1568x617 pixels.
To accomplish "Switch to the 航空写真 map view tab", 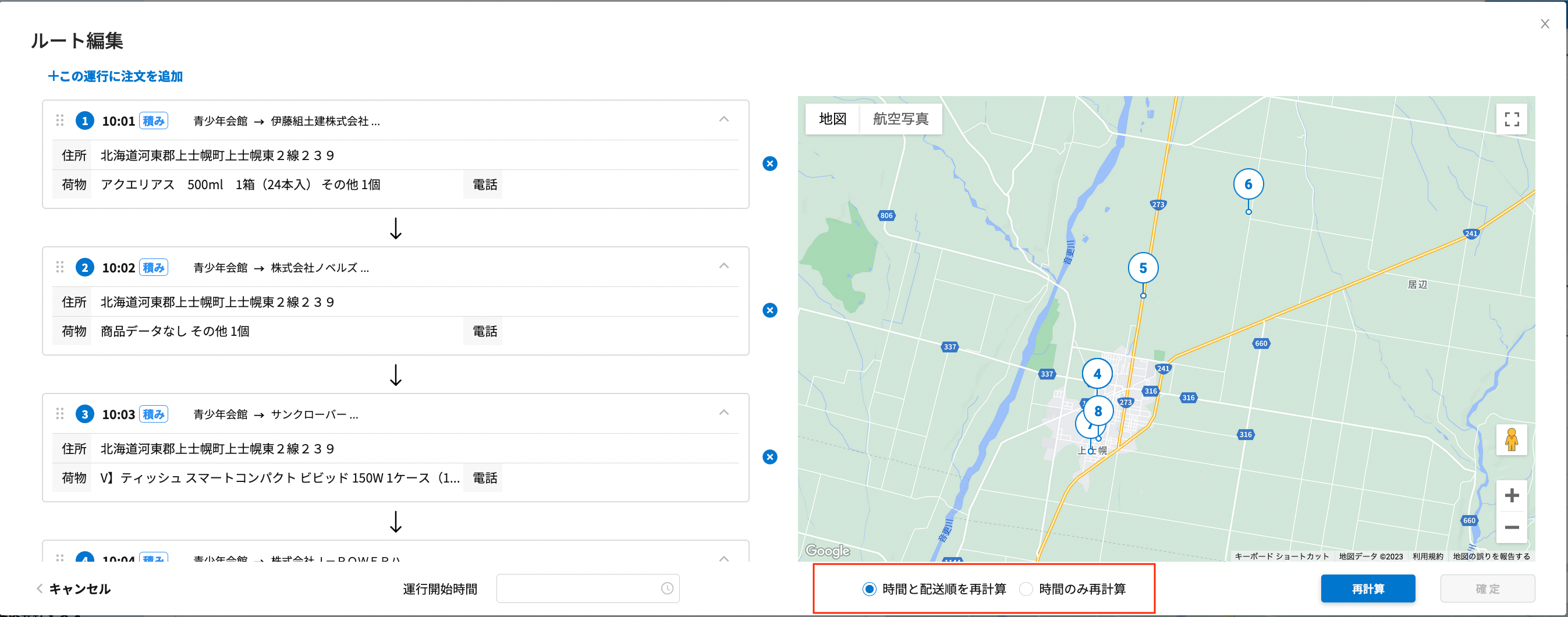I will point(901,118).
